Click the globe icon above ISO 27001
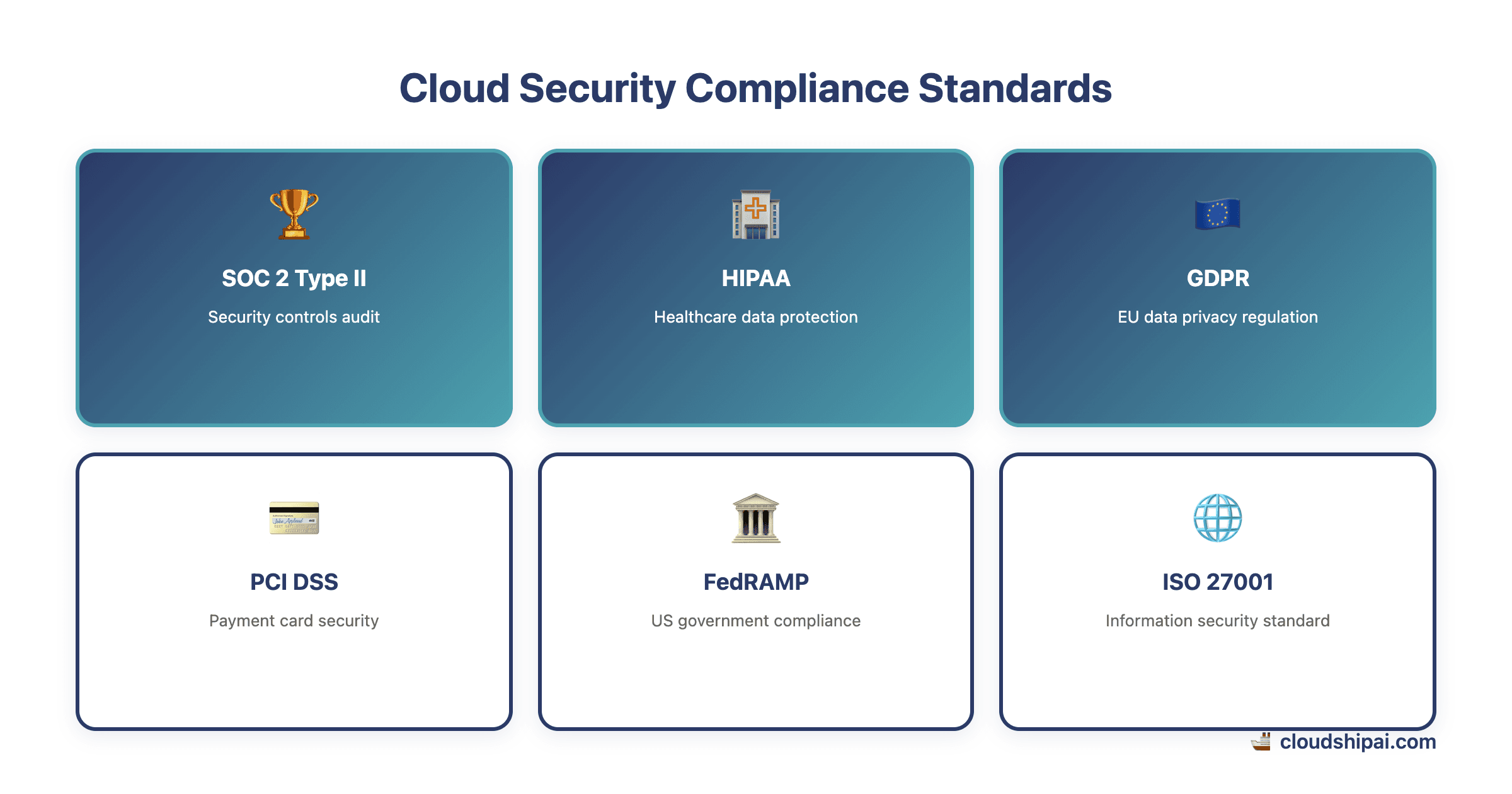Image resolution: width=1512 pixels, height=794 pixels. (x=1217, y=518)
